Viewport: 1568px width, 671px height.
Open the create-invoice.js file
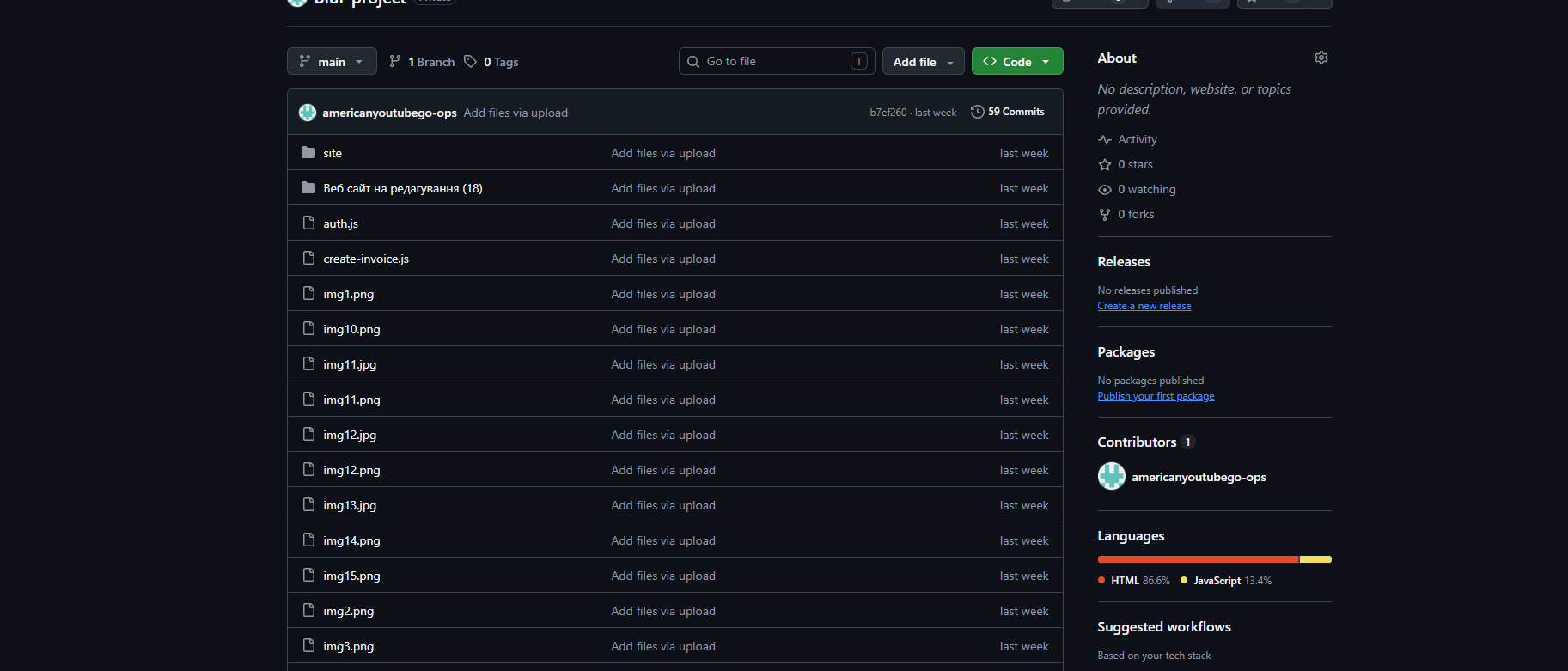(x=366, y=259)
